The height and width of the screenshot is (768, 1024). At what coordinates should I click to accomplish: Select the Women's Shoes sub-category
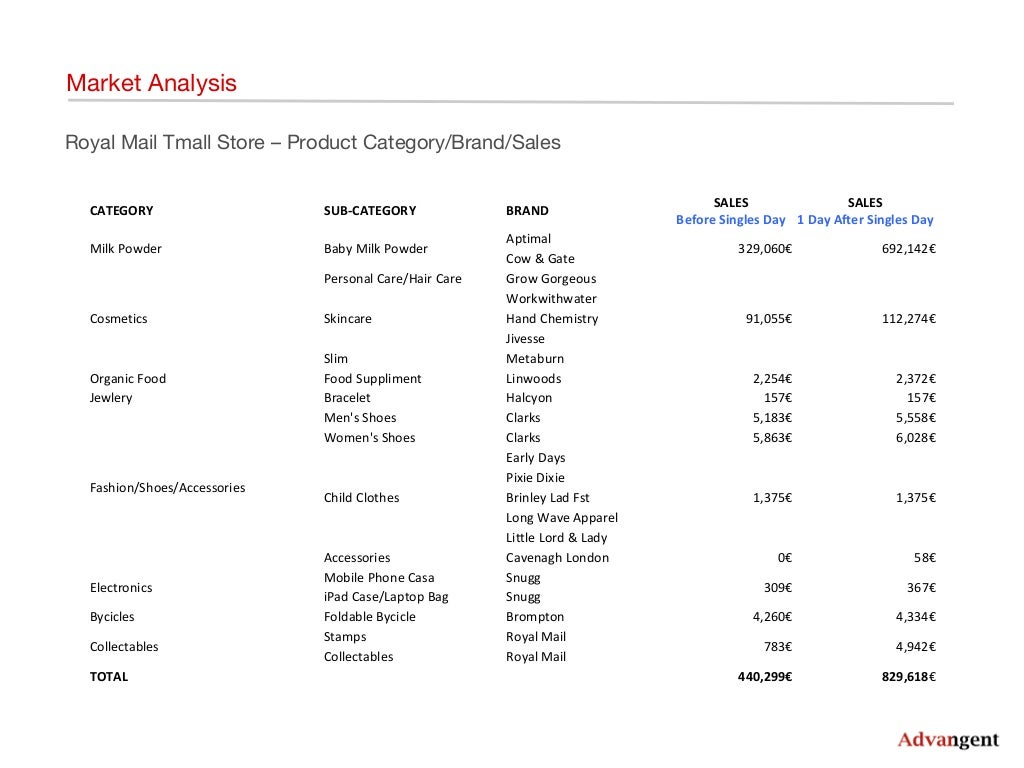370,438
